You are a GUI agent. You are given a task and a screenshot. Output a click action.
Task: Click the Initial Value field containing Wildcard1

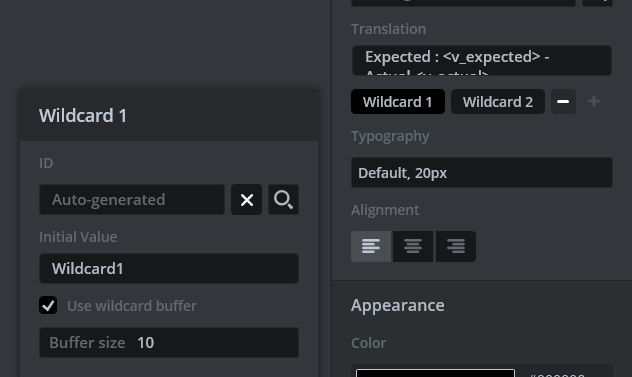coord(169,269)
